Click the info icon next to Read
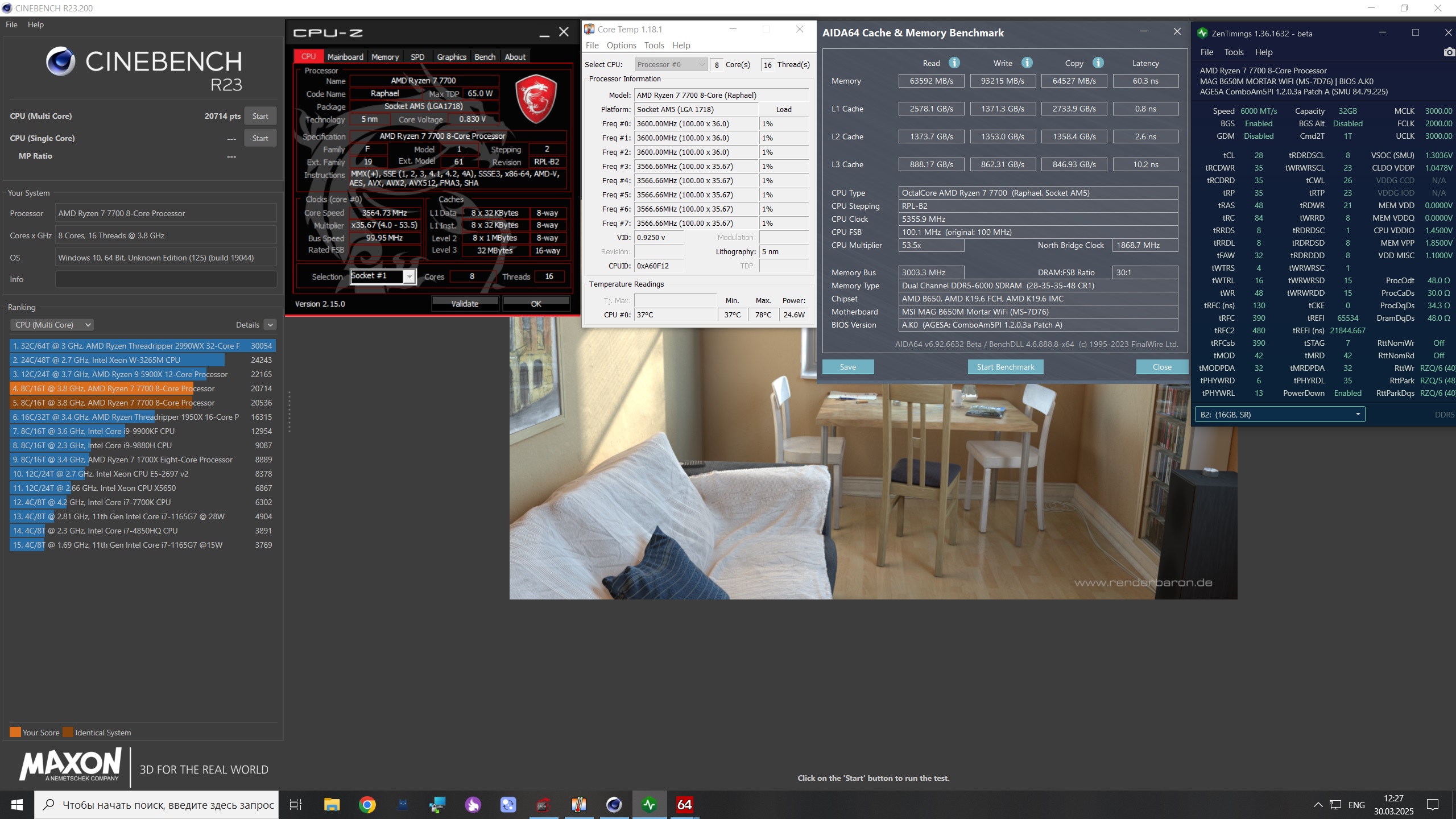 [x=954, y=63]
